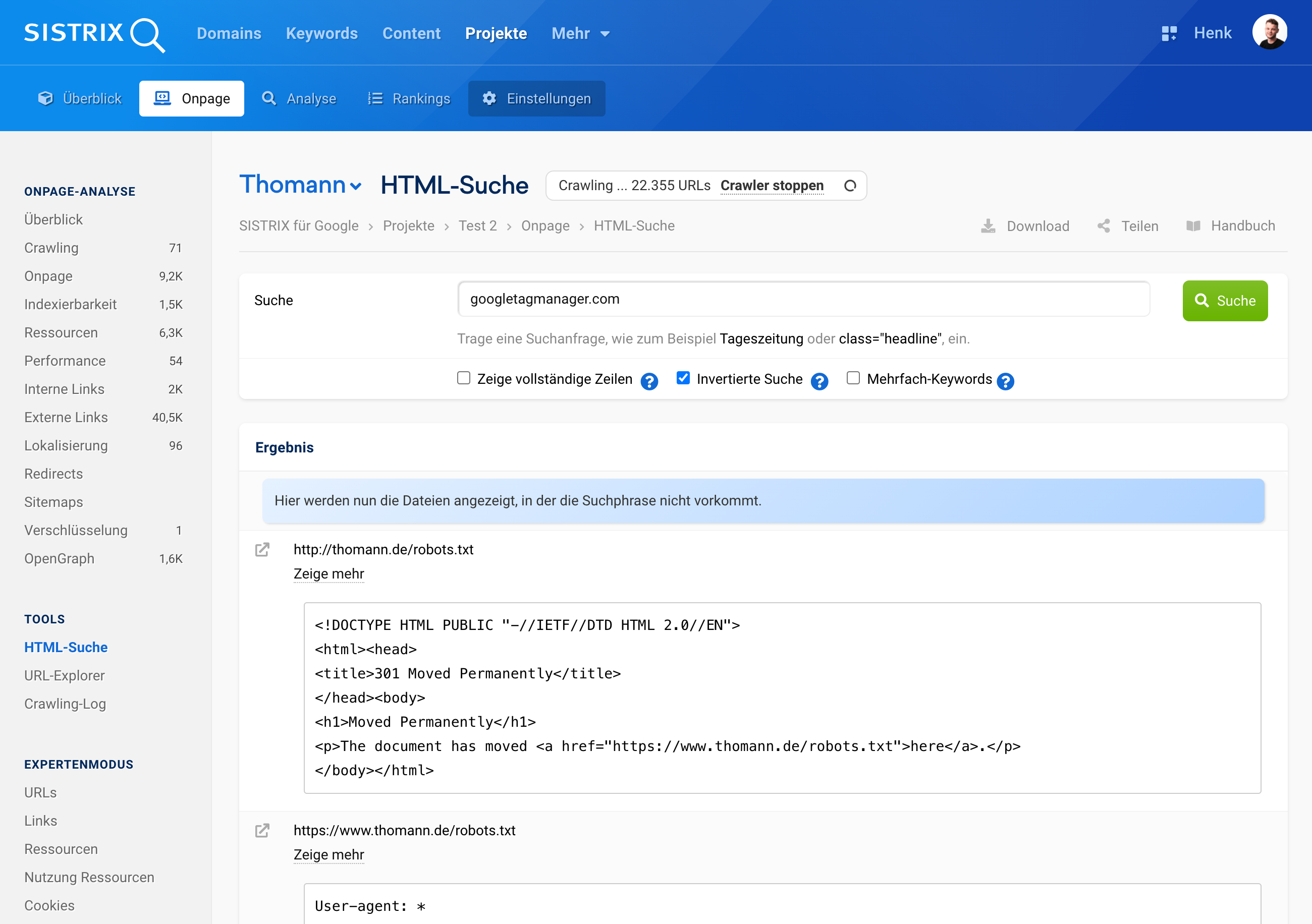The height and width of the screenshot is (924, 1312).
Task: Switch to the Rankings tab
Action: (409, 98)
